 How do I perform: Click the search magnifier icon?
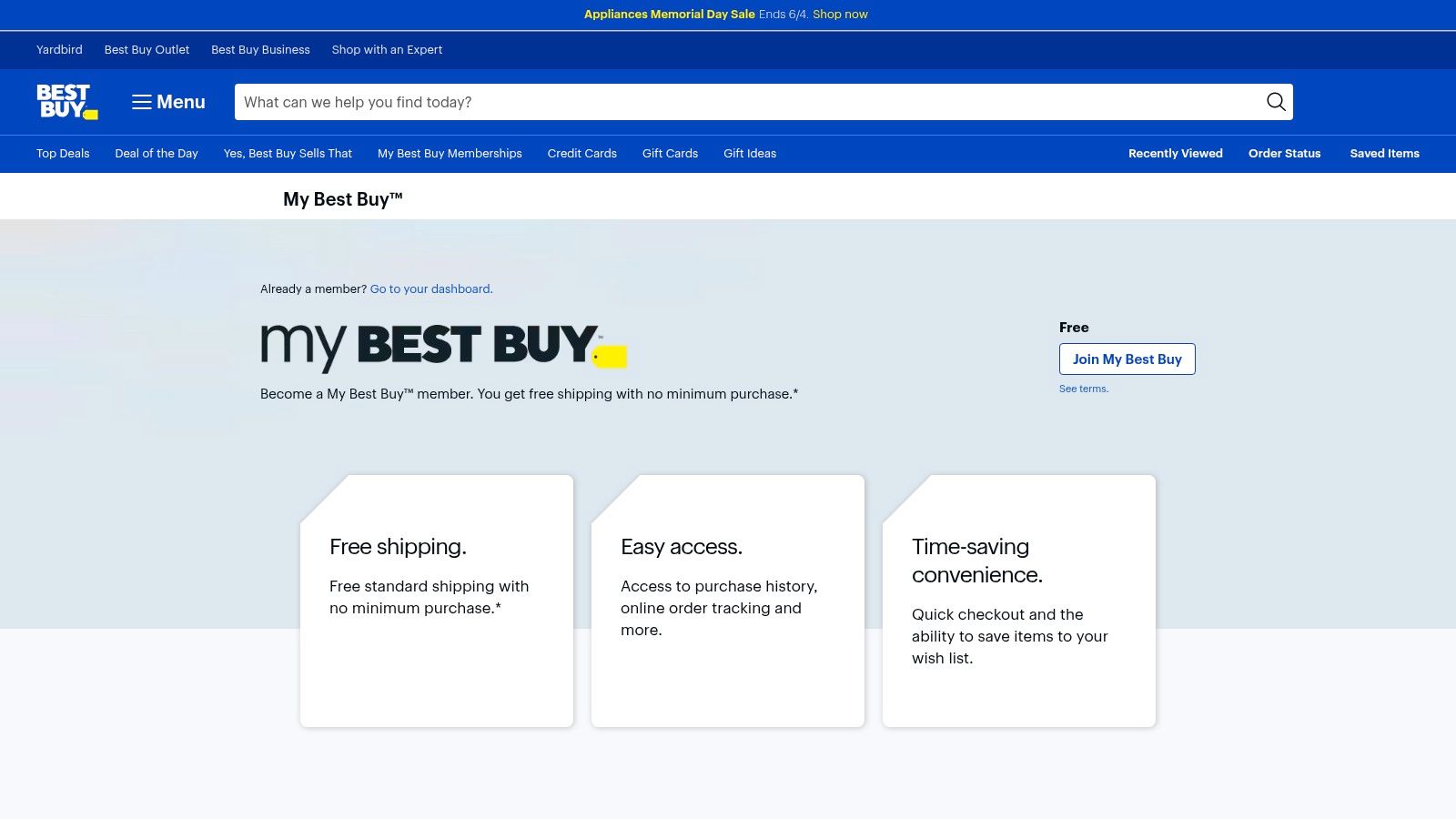(x=1276, y=102)
